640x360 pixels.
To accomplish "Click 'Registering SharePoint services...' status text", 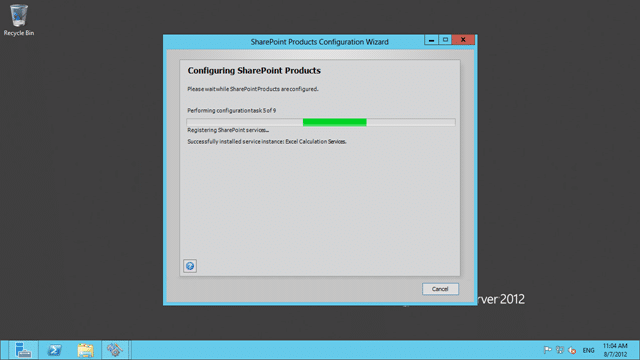I will tap(228, 130).
